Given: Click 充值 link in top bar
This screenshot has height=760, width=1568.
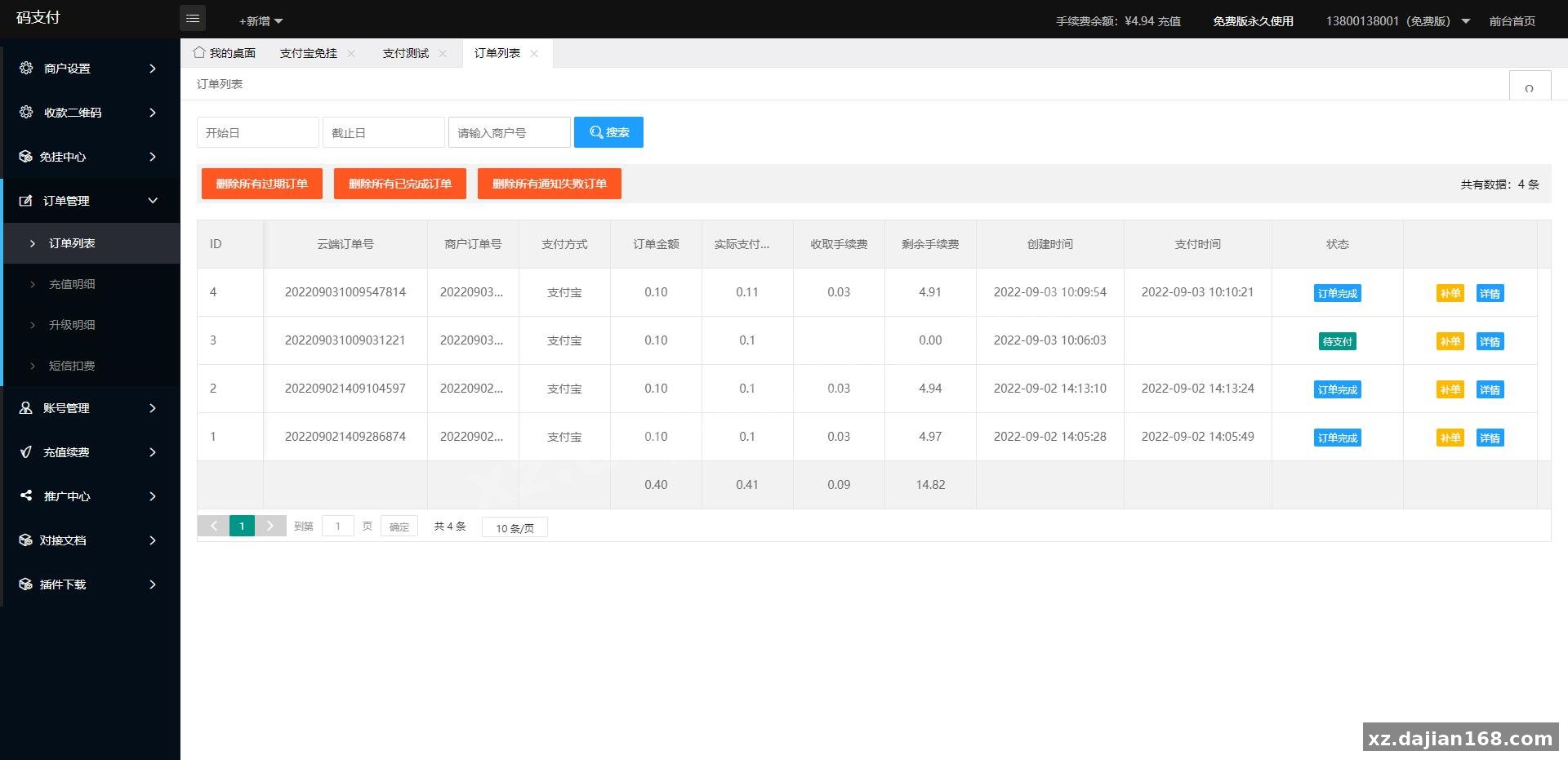Looking at the screenshot, I should (1169, 21).
